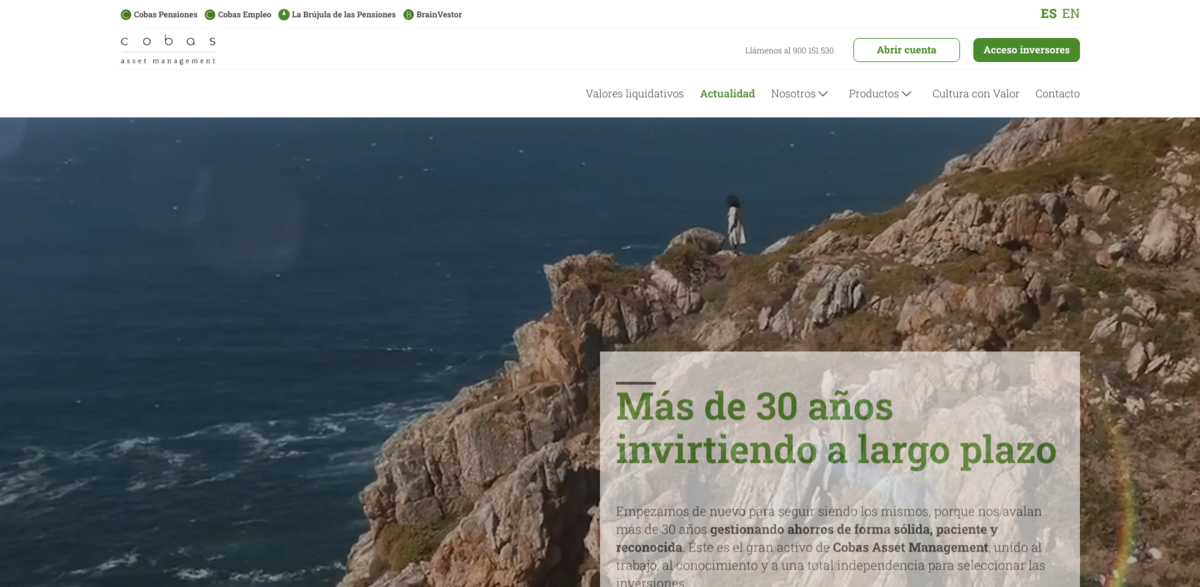Open La Brújula de las Pensiones icon

click(x=284, y=14)
